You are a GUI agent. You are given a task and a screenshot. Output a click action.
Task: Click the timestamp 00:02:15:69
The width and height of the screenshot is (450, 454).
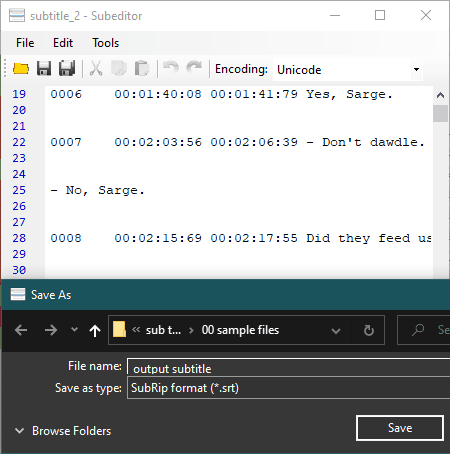[x=158, y=238]
